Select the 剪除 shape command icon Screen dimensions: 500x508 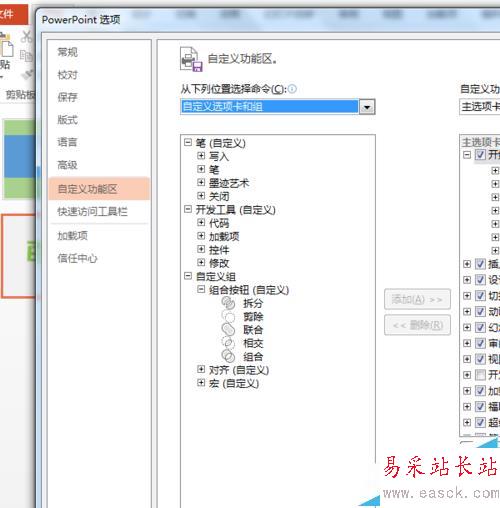pyautogui.click(x=228, y=316)
